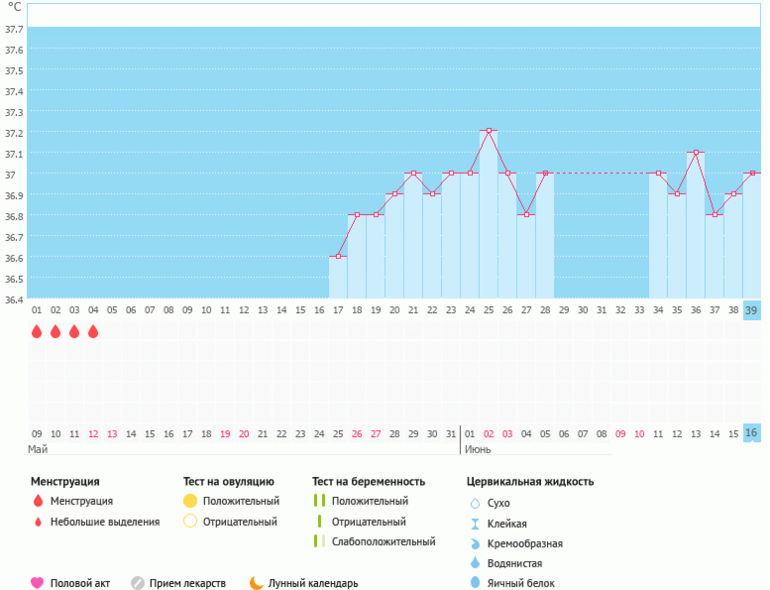Click the grey Прием лекарств pill icon

138,583
